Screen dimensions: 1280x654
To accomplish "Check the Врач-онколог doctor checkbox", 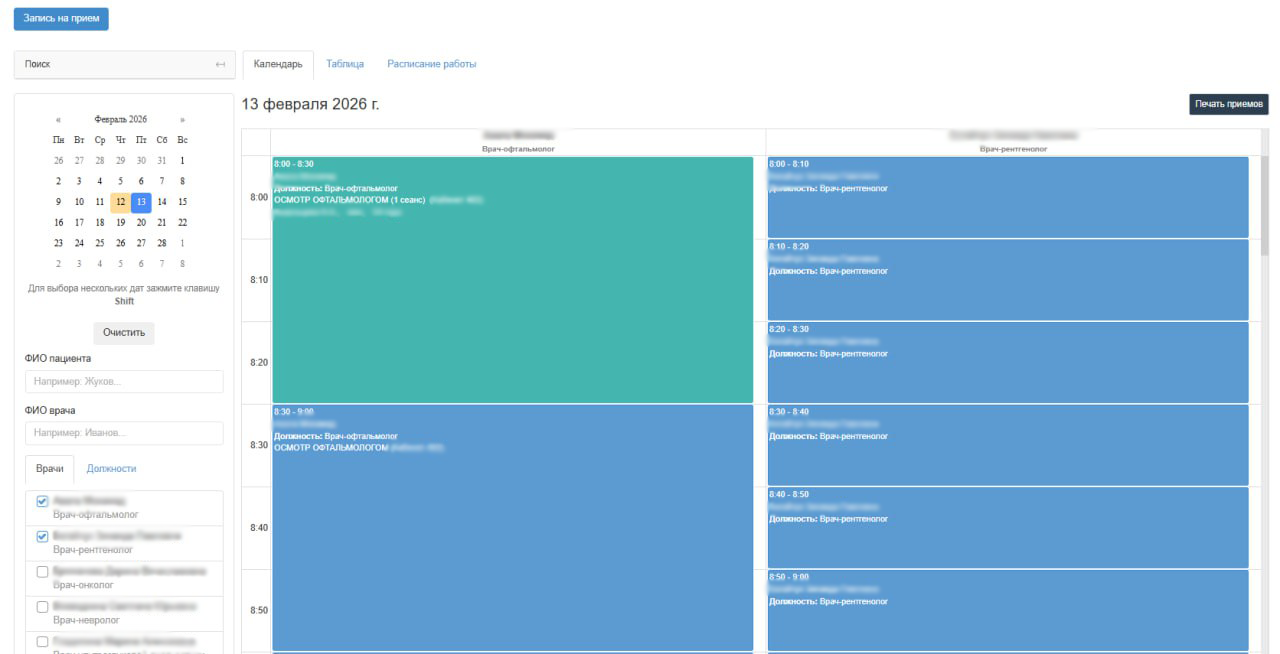I will (x=42, y=571).
